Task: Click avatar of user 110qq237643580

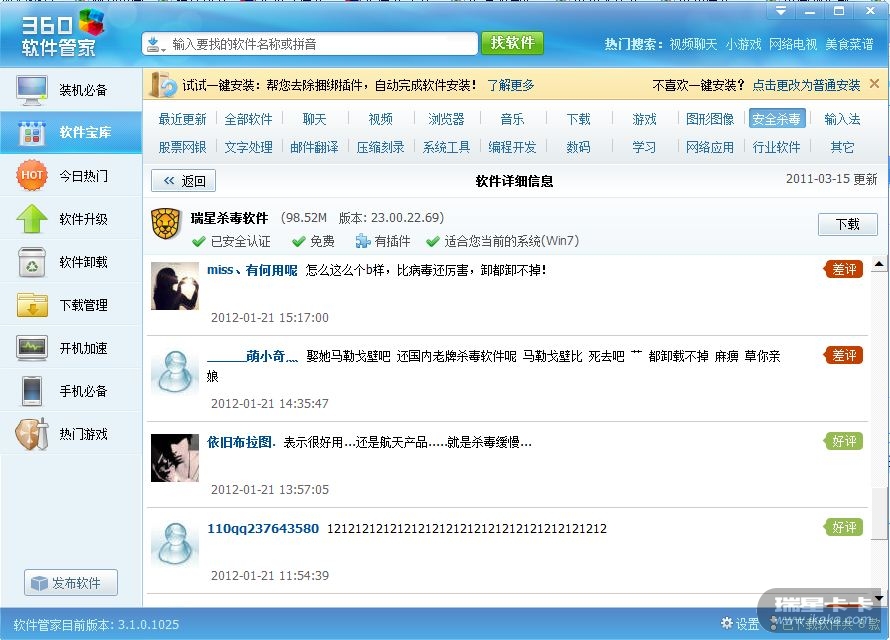Action: [175, 544]
